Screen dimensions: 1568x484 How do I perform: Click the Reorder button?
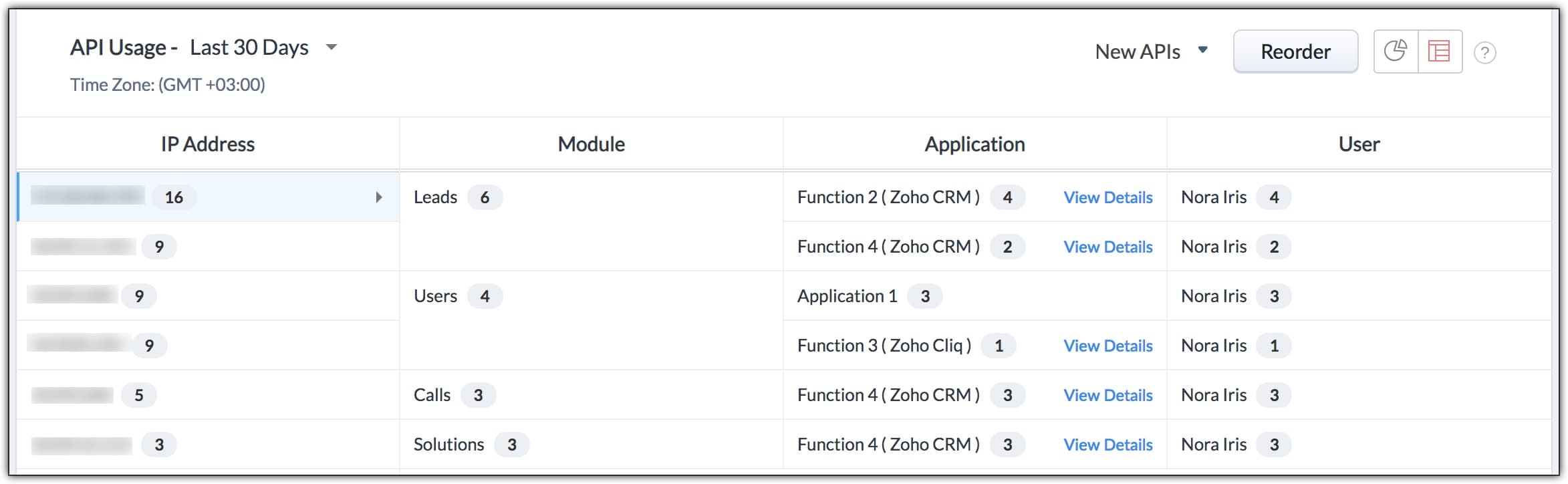1295,51
